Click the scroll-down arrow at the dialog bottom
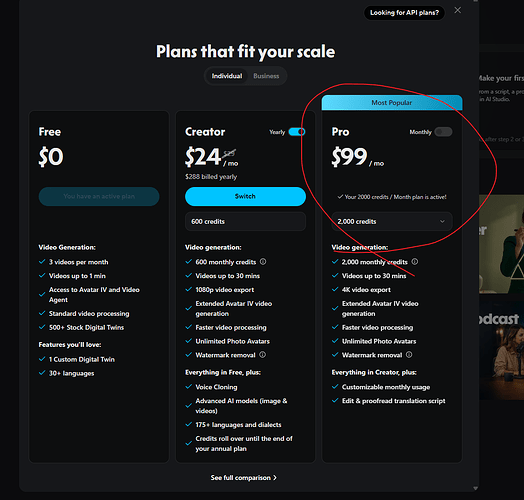This screenshot has width=524, height=500. point(475,488)
